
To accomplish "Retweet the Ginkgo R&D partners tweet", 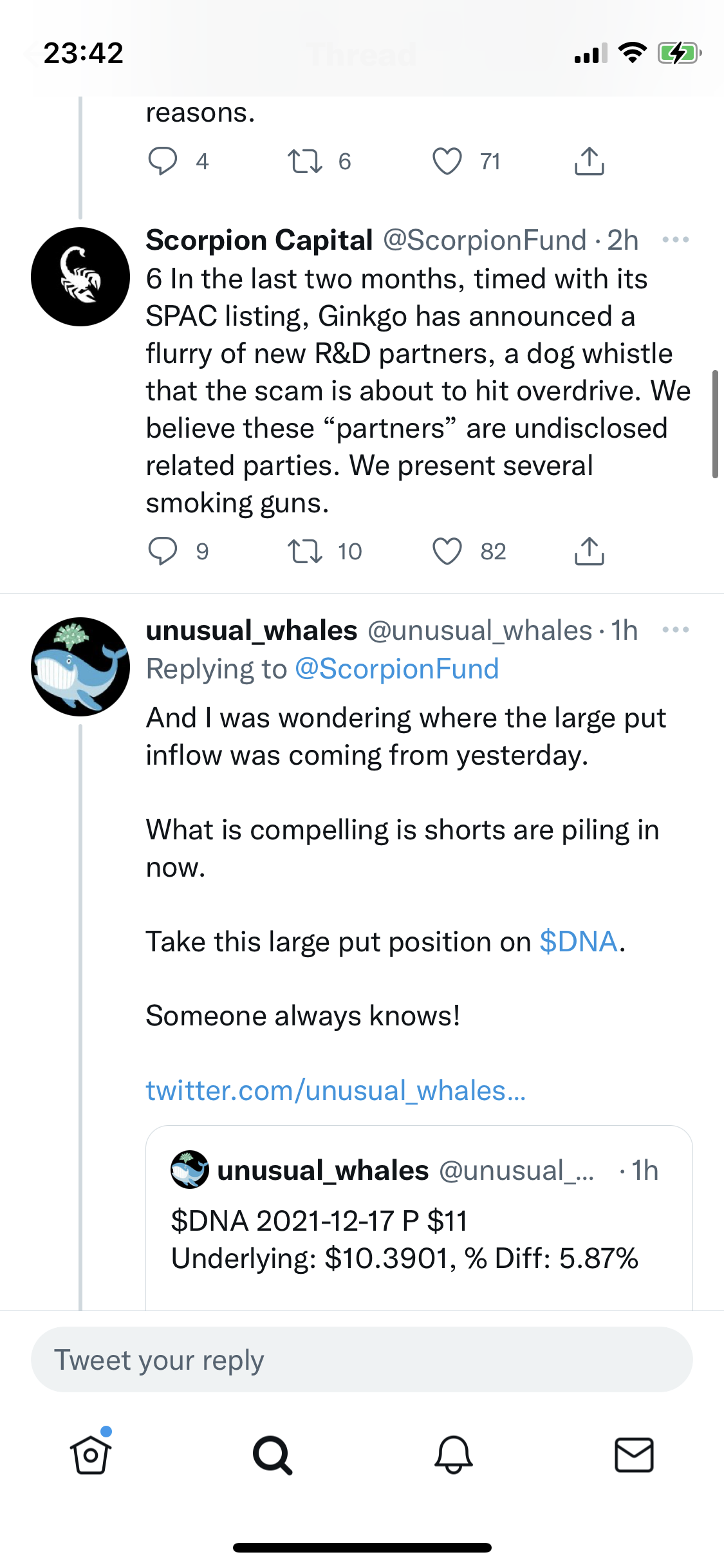I will [304, 552].
